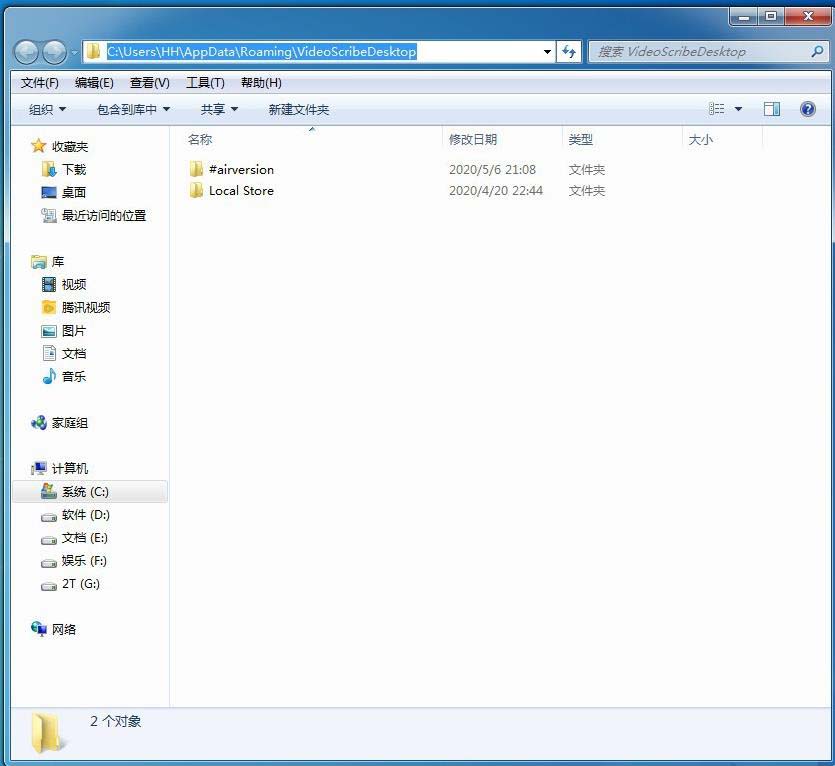
Task: Maximize the Explorer window
Action: 771,17
